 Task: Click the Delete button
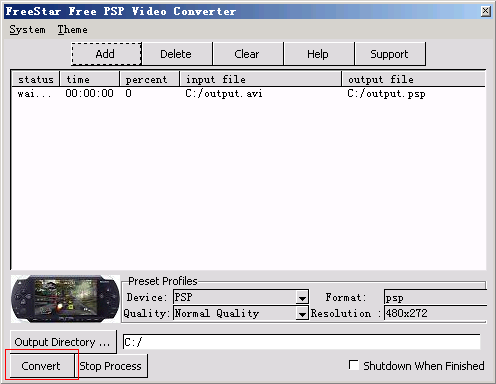pos(177,54)
